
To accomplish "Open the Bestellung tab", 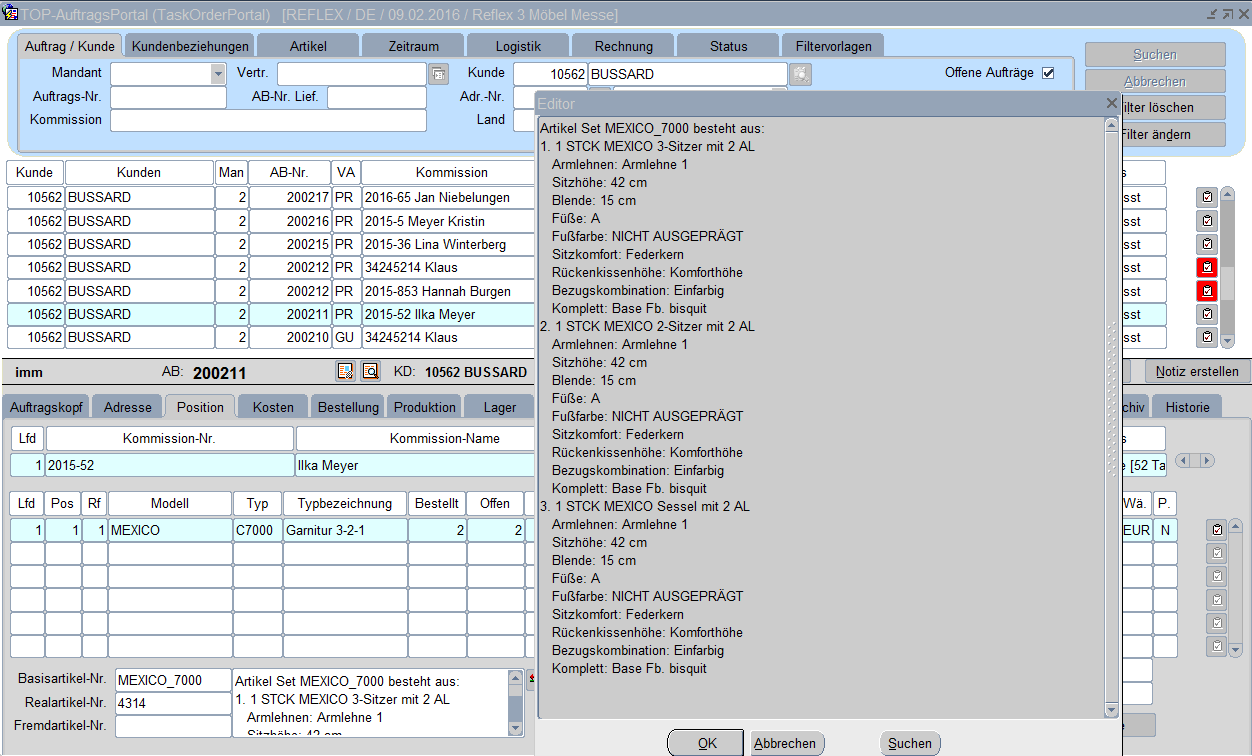I will click(348, 407).
